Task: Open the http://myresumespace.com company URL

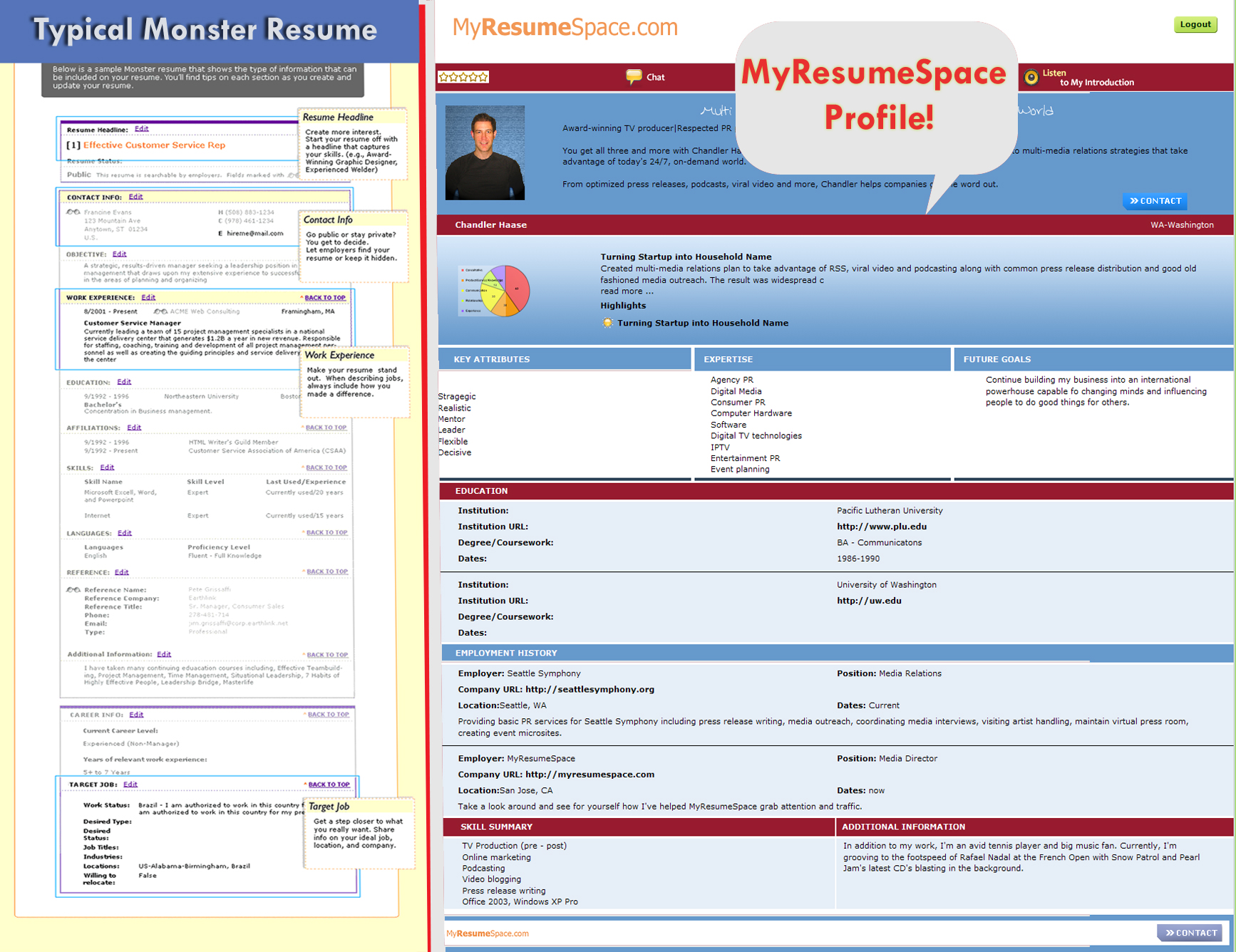Action: (x=589, y=775)
